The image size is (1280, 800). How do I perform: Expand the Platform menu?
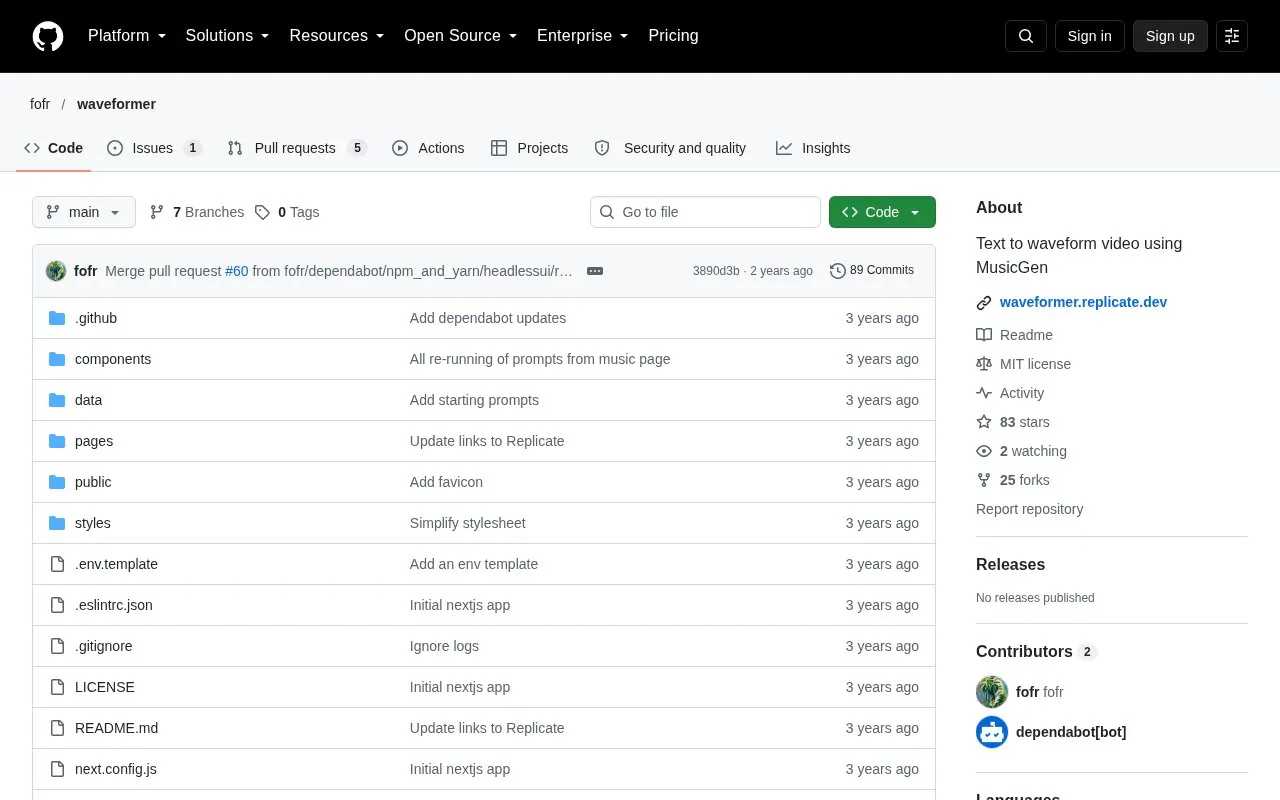point(127,36)
